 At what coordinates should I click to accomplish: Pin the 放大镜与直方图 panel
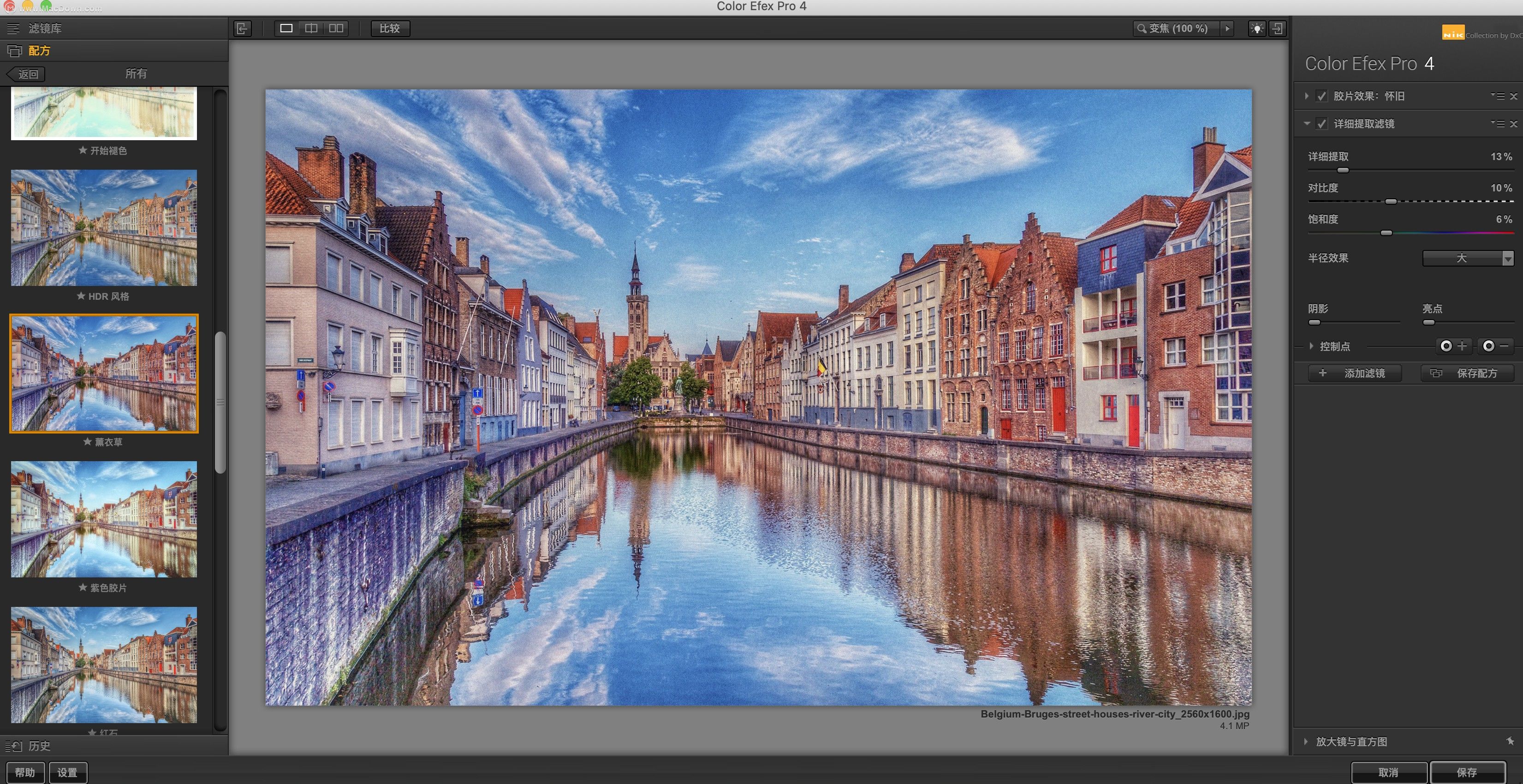click(1510, 741)
